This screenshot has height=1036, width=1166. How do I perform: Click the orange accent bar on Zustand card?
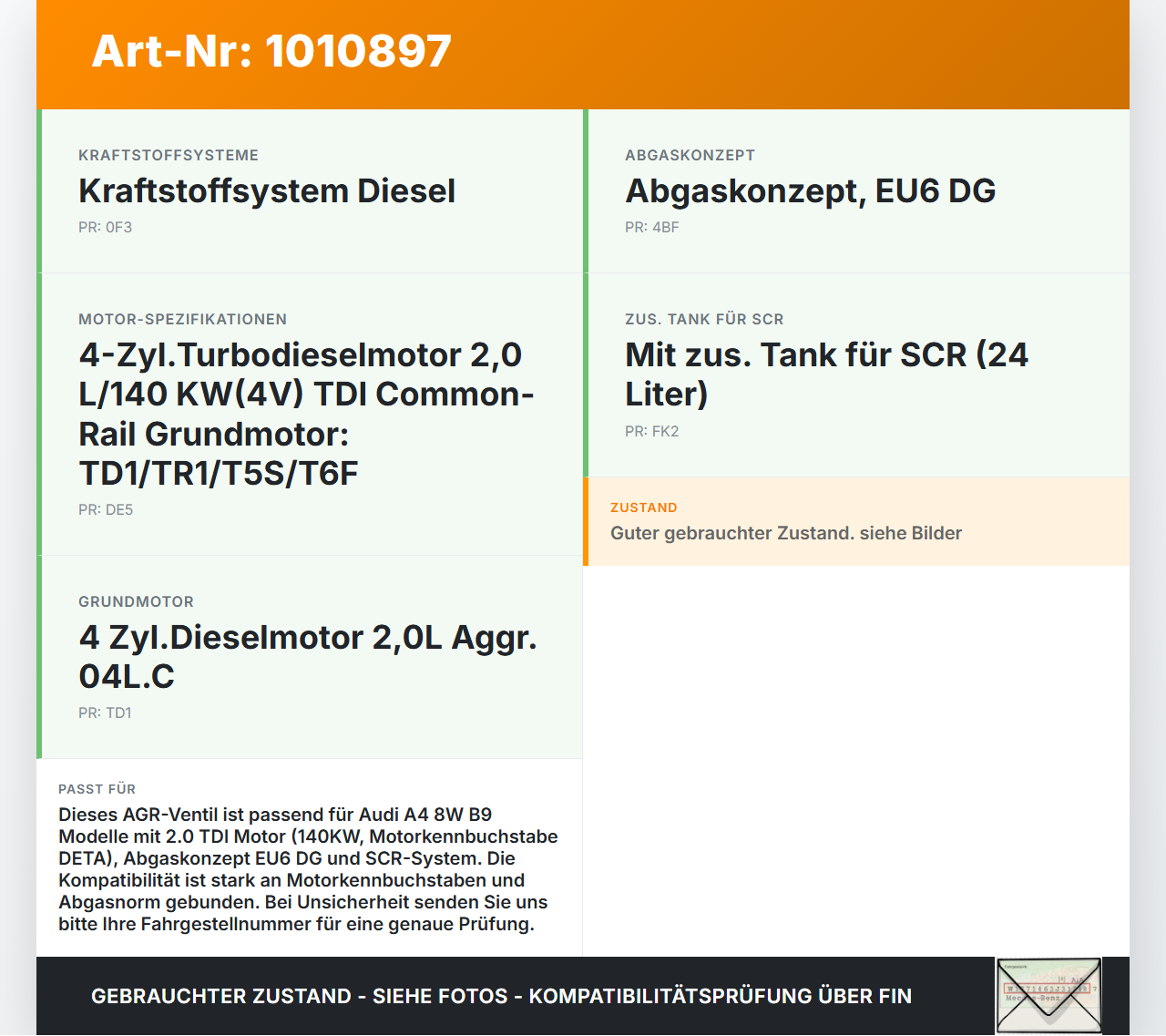pos(586,521)
